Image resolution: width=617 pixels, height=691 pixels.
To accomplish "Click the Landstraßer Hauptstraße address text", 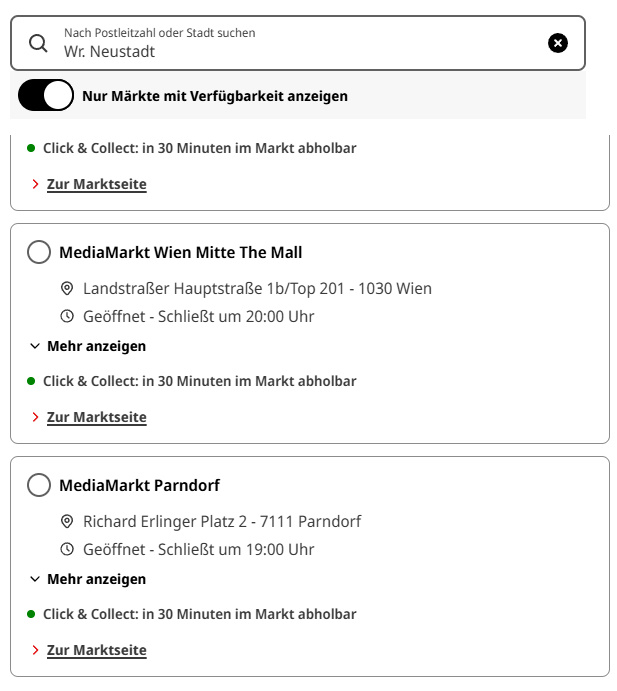I will pos(257,289).
